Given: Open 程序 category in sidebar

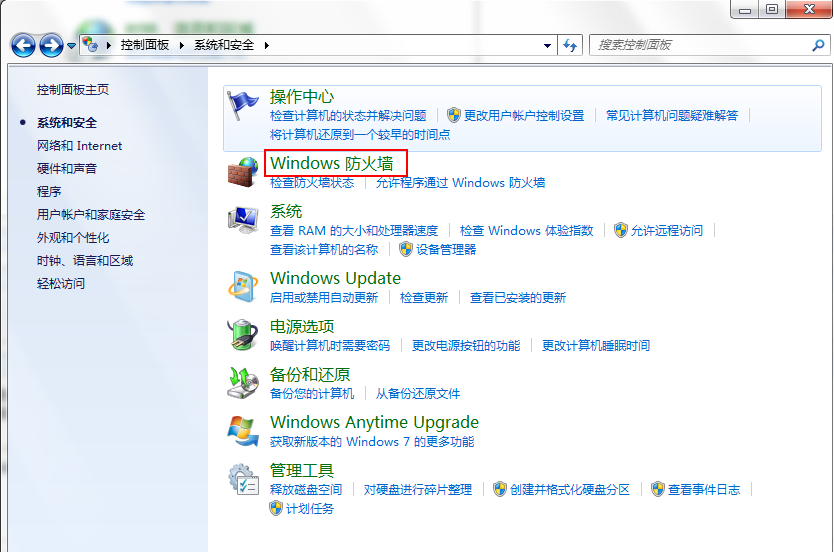Looking at the screenshot, I should click(x=49, y=191).
